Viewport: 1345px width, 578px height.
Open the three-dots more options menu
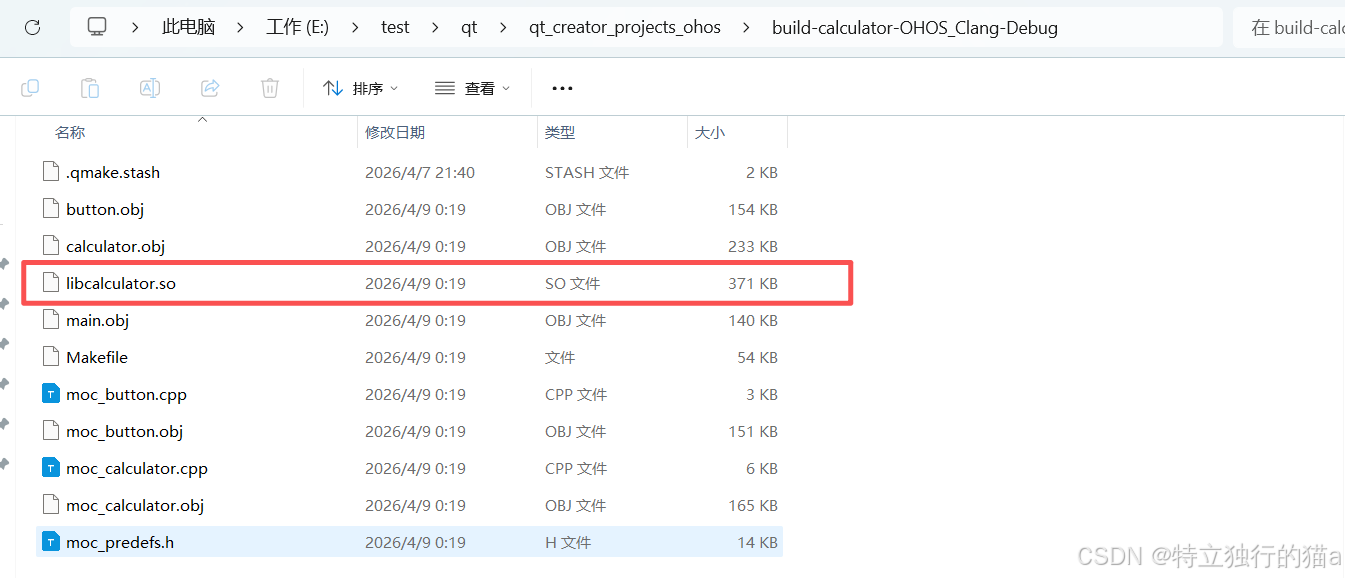[x=562, y=88]
